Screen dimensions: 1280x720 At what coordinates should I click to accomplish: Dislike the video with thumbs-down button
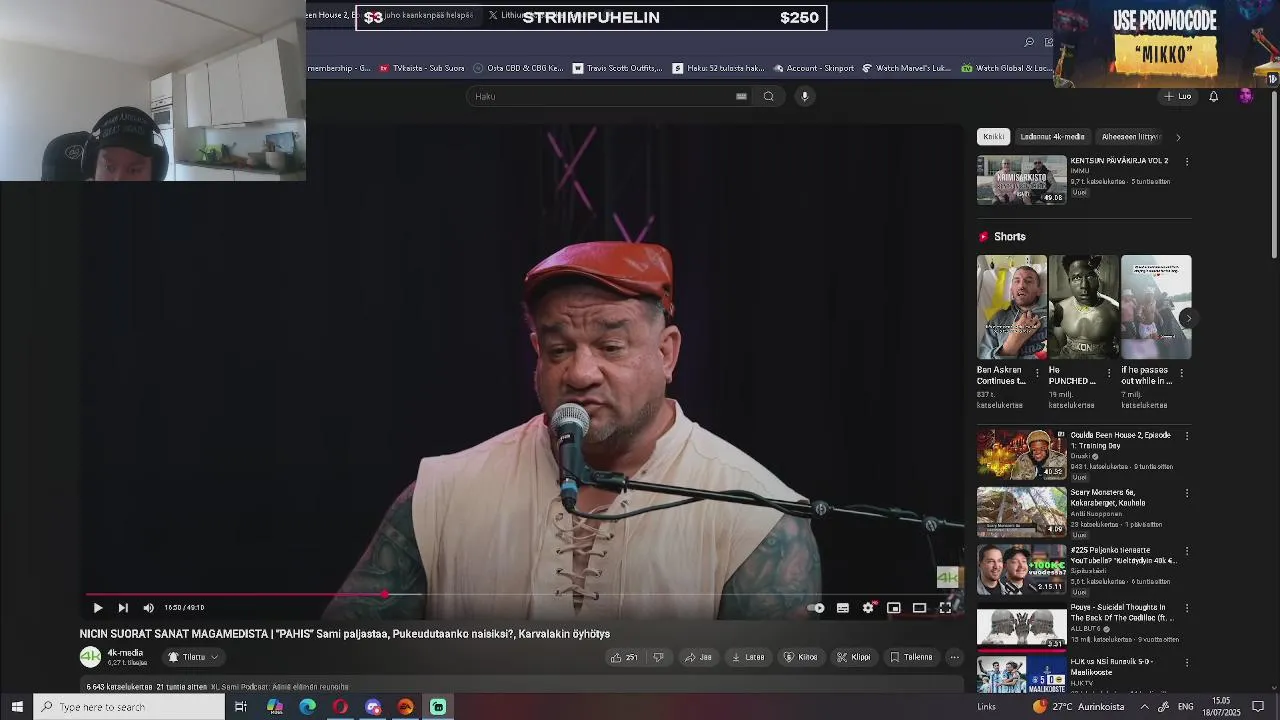[x=658, y=657]
